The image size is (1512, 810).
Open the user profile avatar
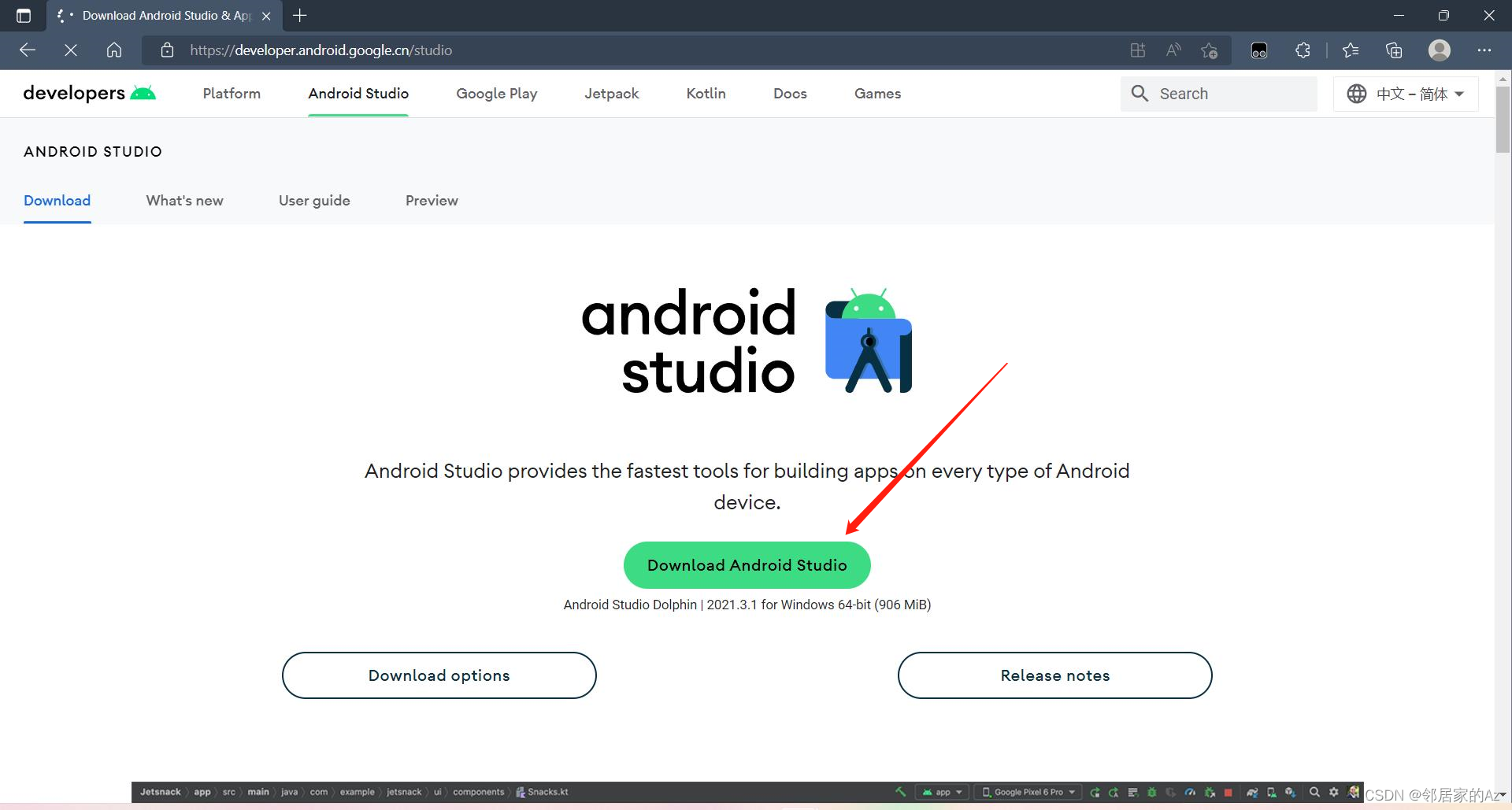tap(1440, 50)
